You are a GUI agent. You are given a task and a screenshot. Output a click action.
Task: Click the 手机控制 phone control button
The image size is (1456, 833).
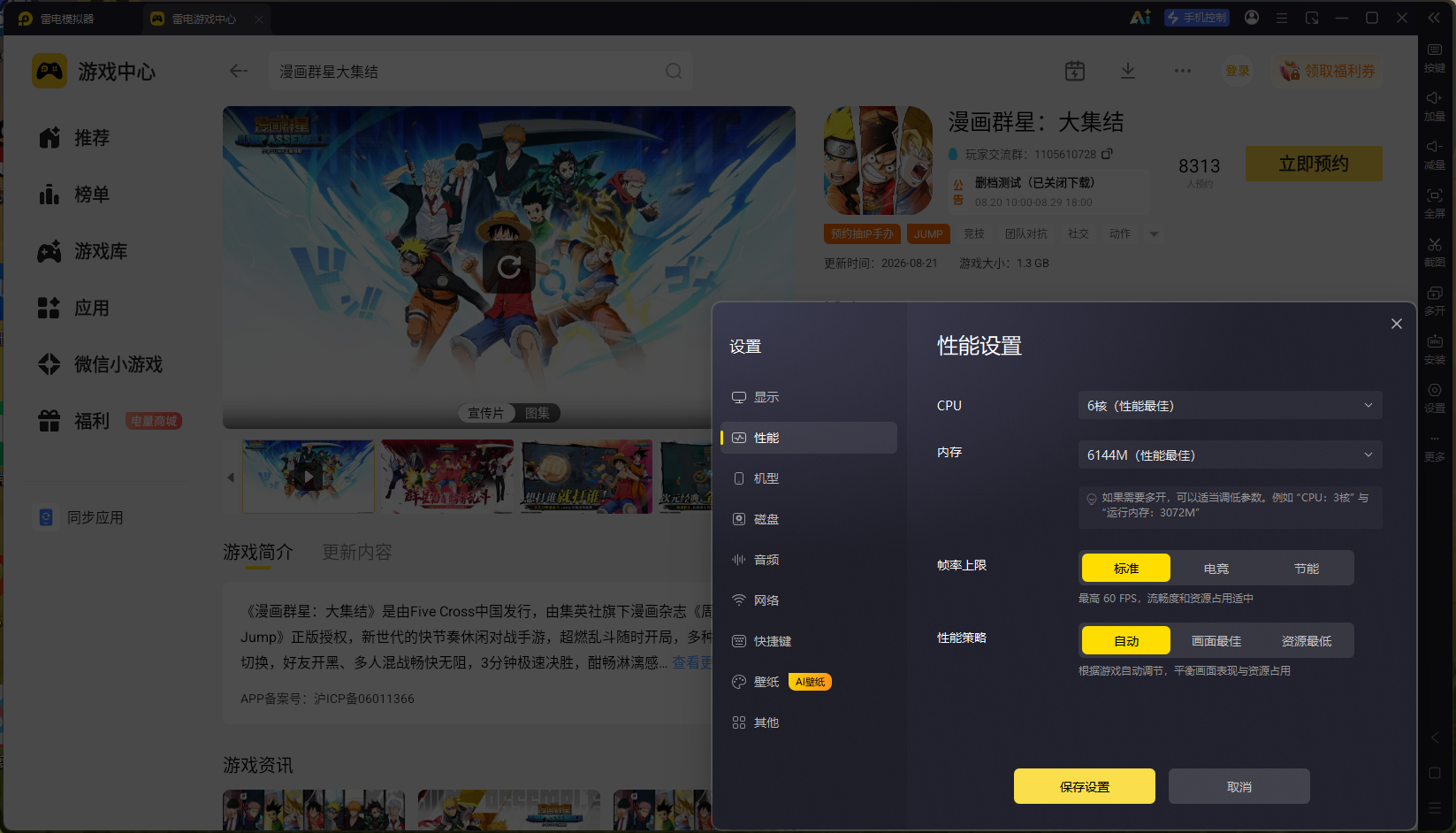(x=1197, y=18)
